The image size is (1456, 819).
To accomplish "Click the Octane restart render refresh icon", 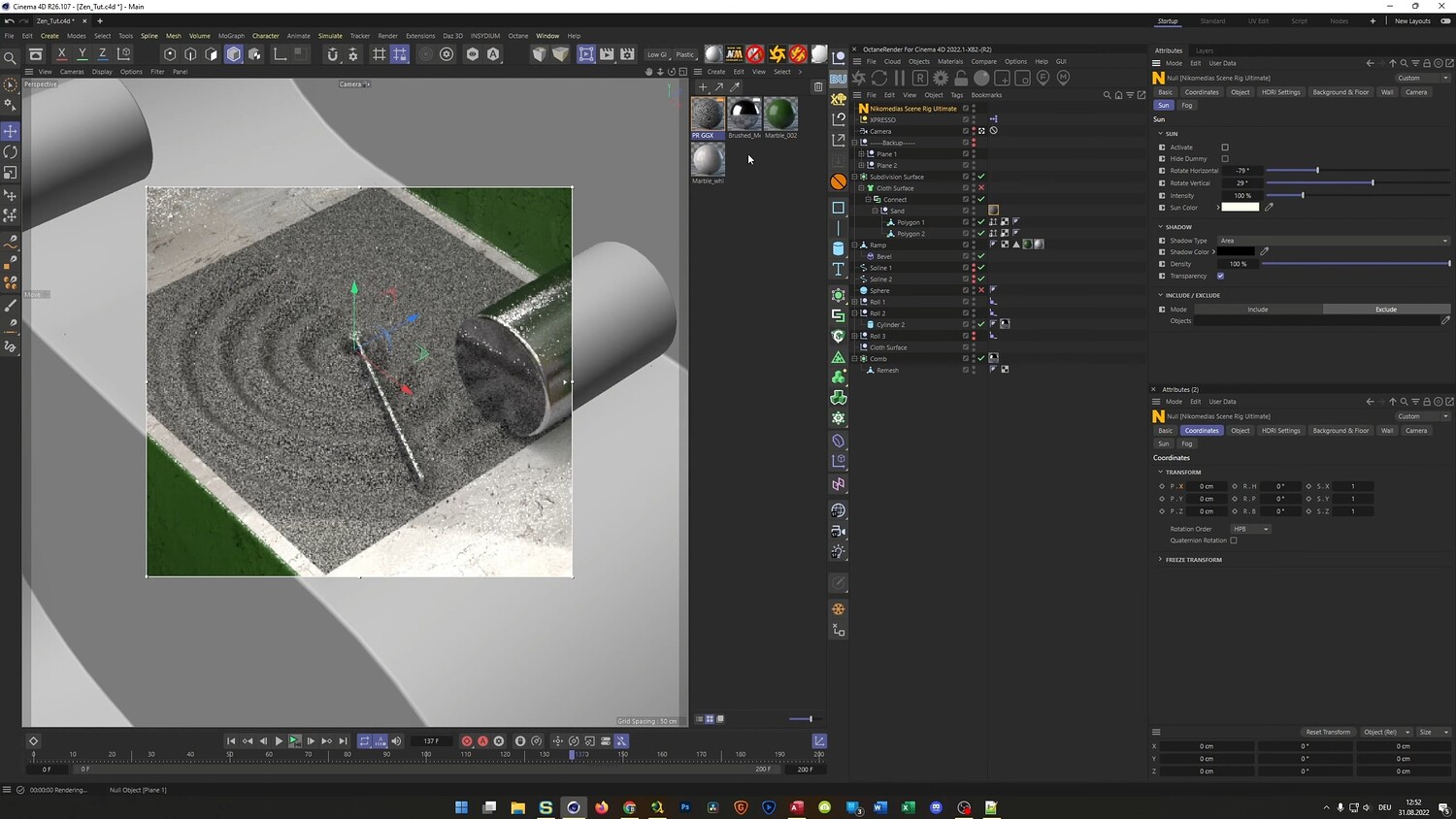I will pos(879,78).
